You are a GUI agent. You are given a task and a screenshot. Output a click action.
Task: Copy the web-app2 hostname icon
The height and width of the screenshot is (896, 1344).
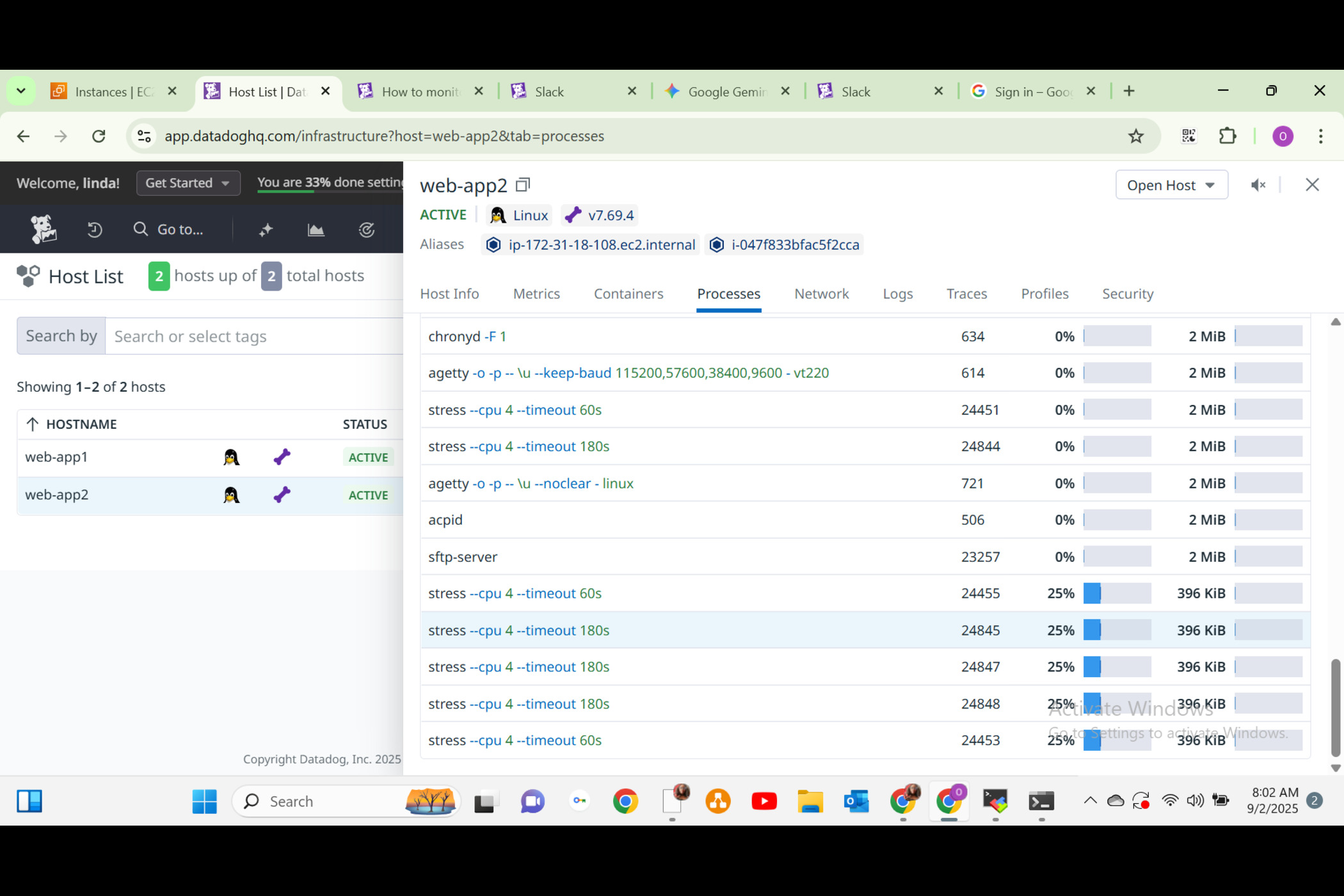523,185
